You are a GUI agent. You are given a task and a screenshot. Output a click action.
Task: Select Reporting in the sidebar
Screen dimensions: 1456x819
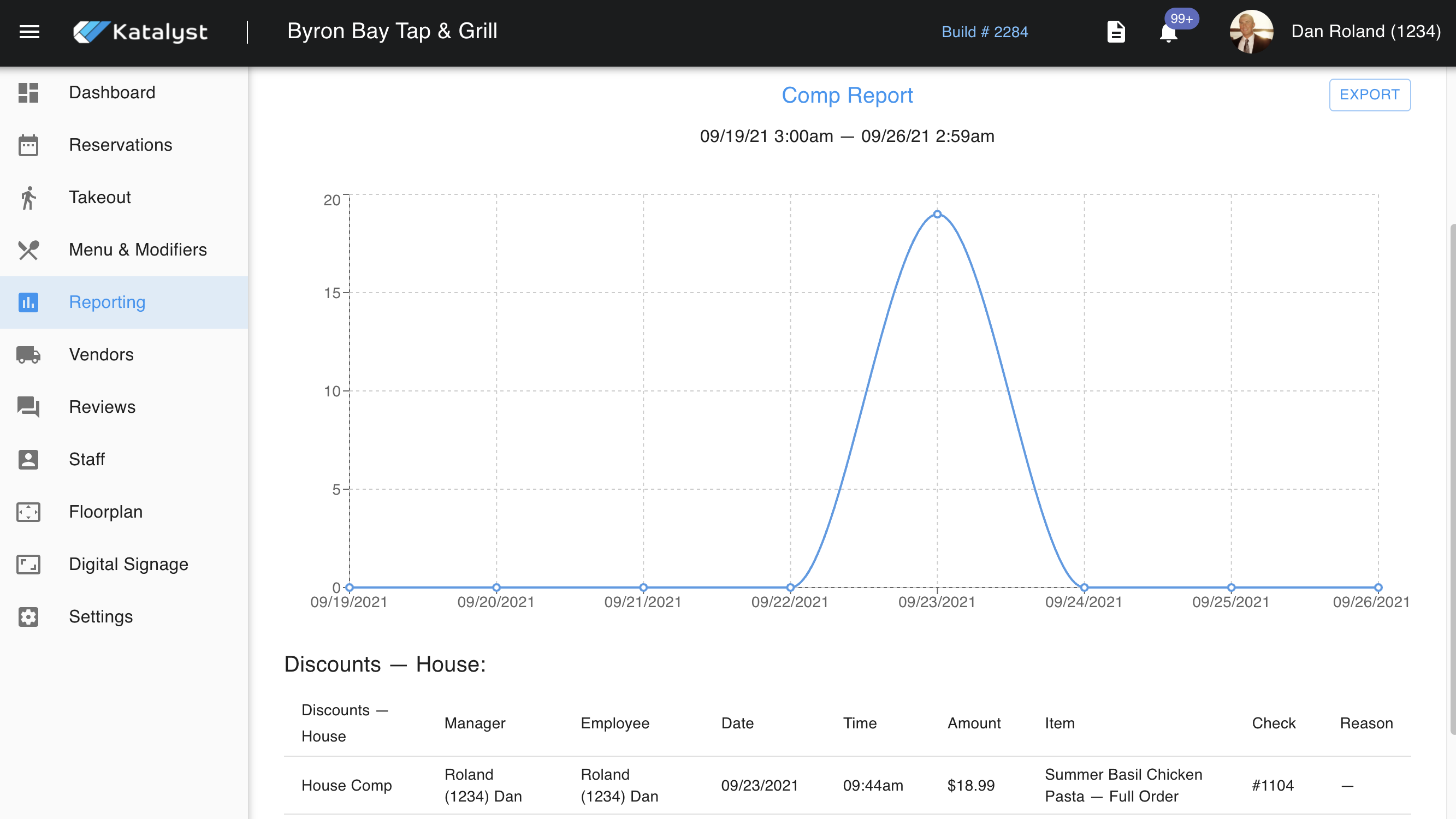click(x=107, y=302)
